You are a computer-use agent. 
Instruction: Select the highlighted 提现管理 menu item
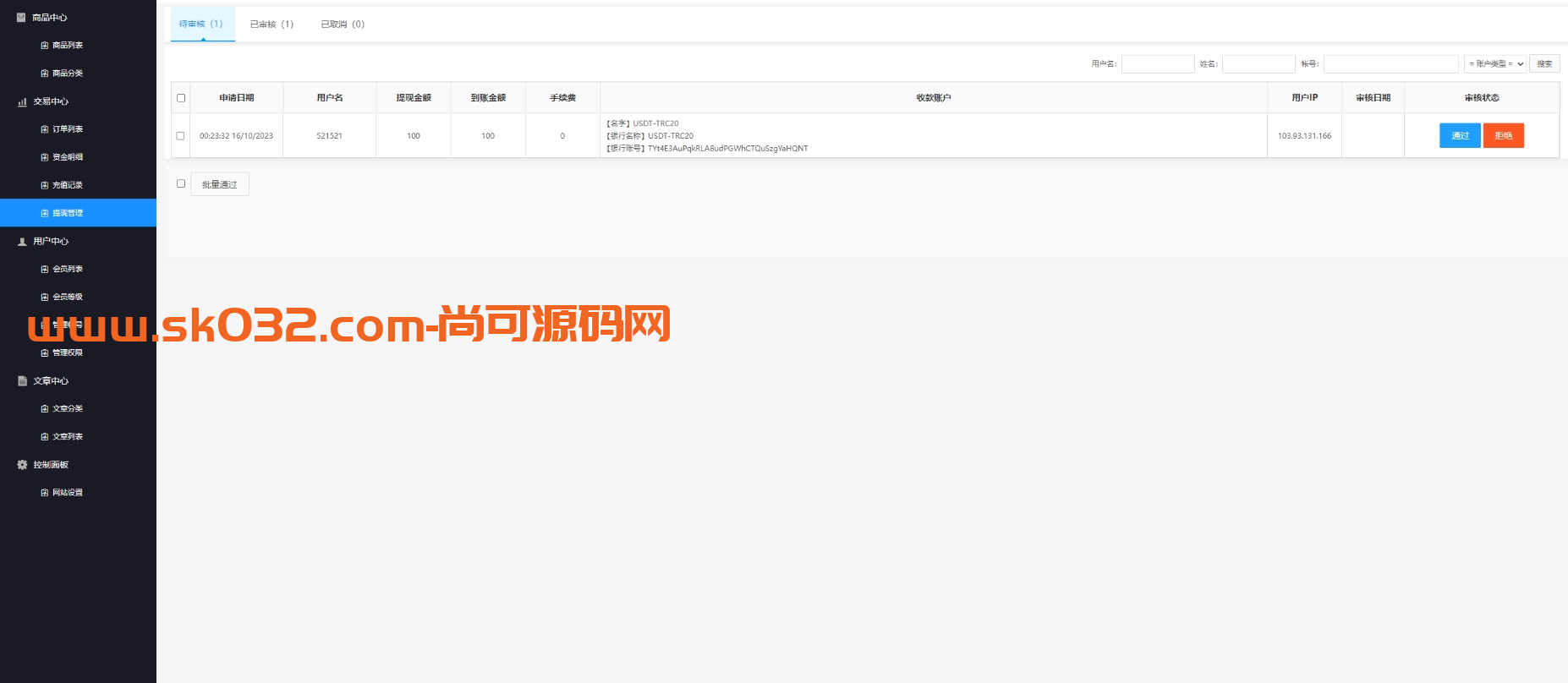[x=78, y=213]
